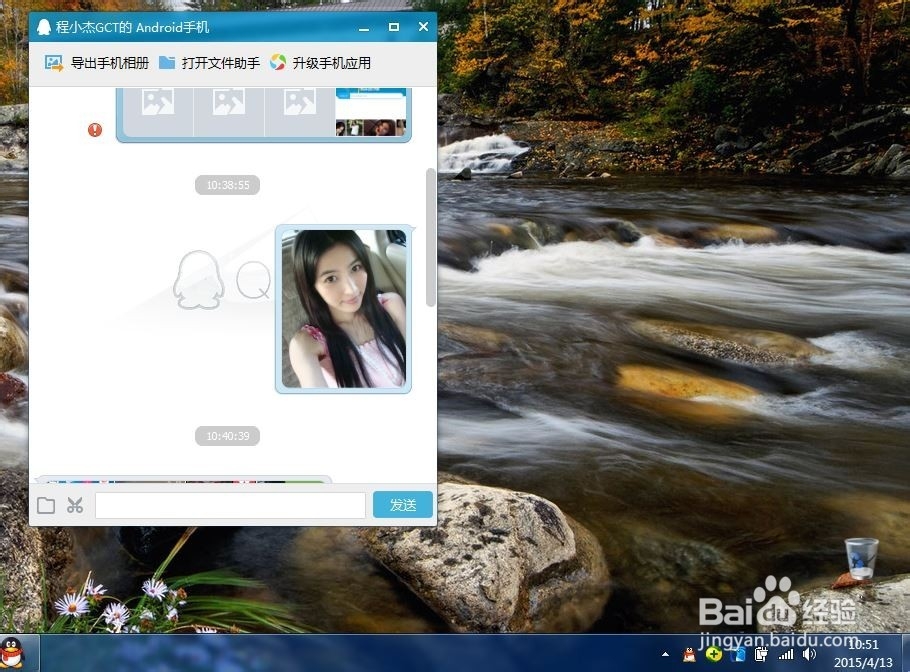The image size is (910, 672).
Task: Open 打开文件助手 file assistant
Action: point(209,63)
